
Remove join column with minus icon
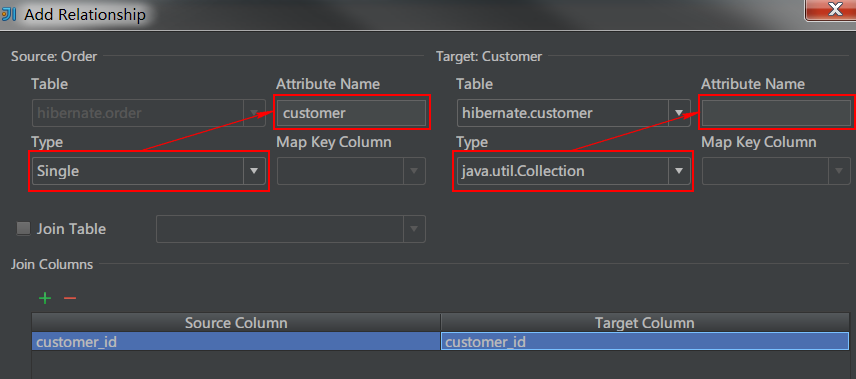[70, 298]
